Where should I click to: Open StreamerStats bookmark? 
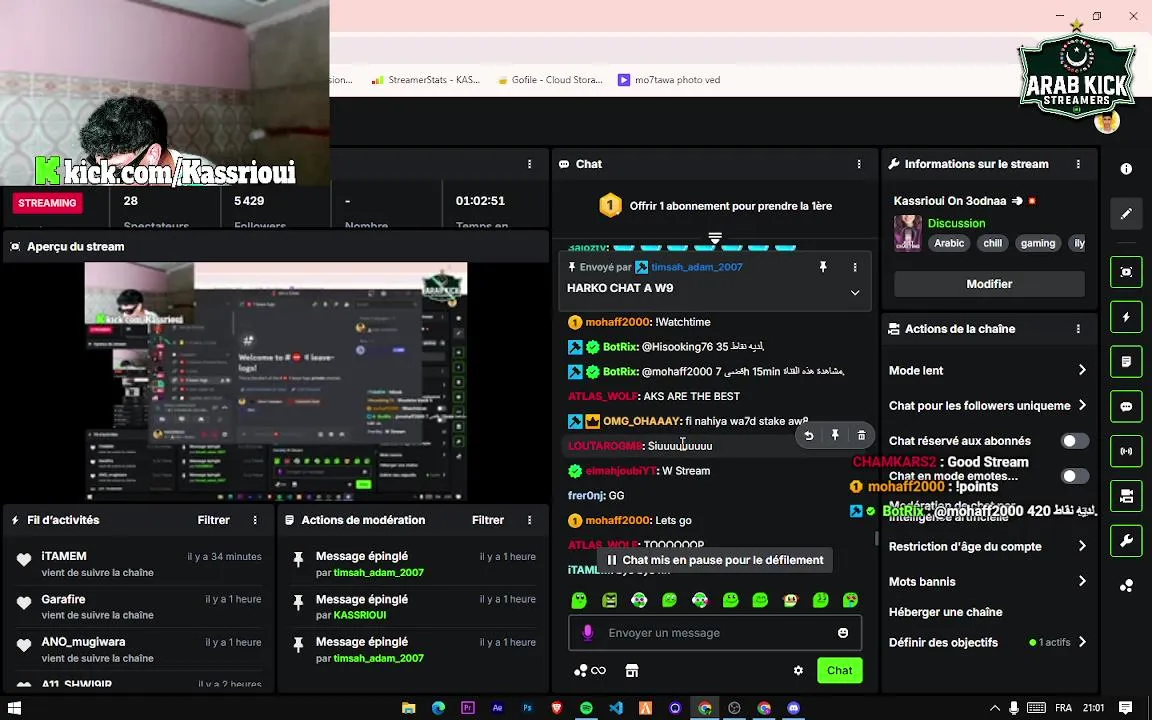426,79
